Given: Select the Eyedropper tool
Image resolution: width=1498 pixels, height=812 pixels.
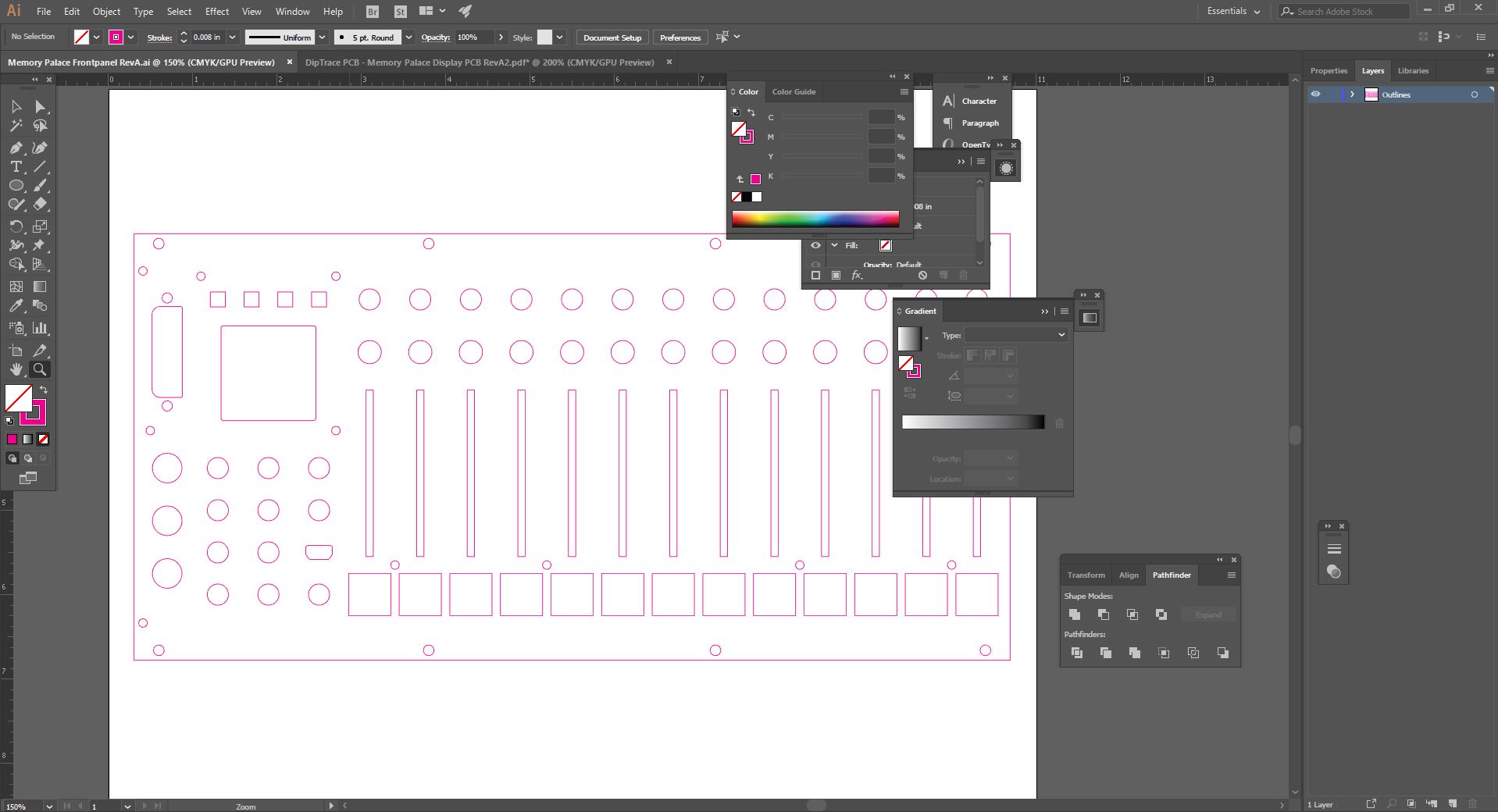Looking at the screenshot, I should point(16,306).
